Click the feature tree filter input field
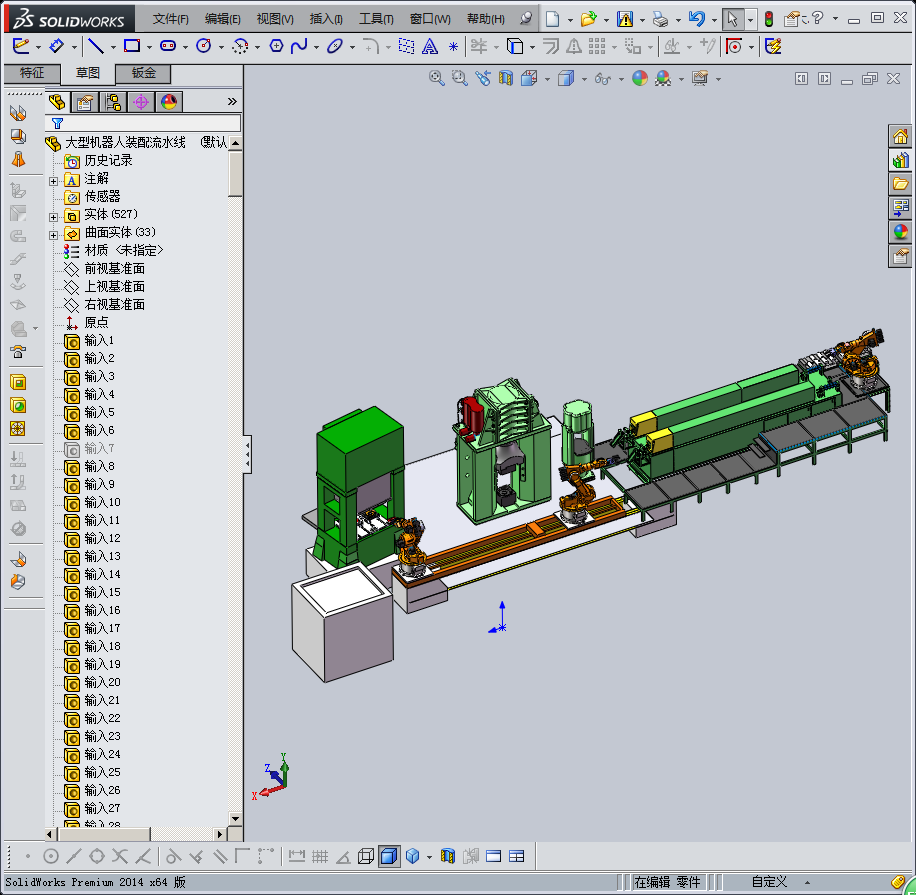This screenshot has width=916, height=895. point(150,123)
